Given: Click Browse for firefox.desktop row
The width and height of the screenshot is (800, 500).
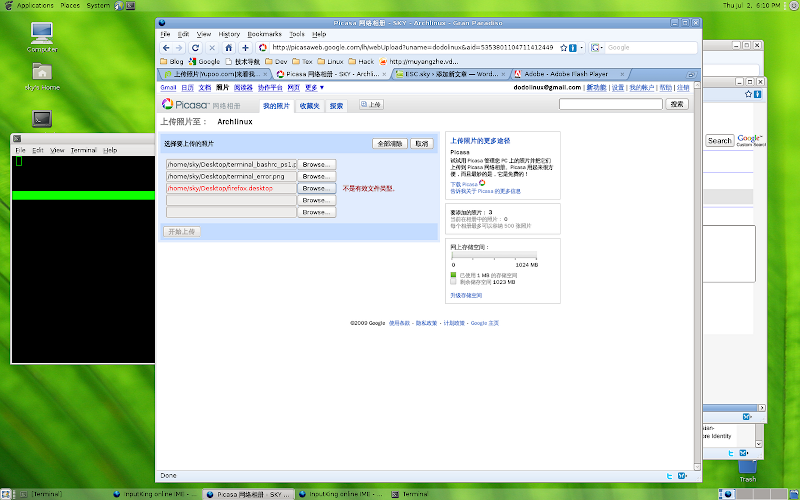Looking at the screenshot, I should point(316,188).
